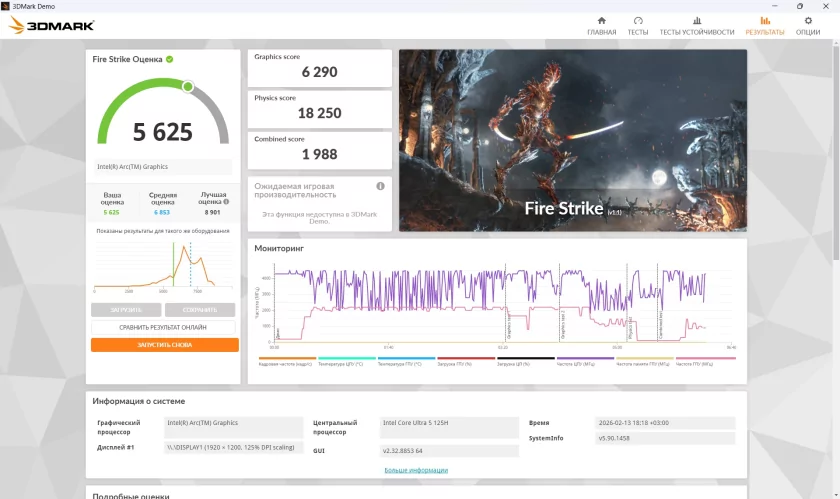Screen dimensions: 840x499
Task: Click Сравнить результат онлайн button
Action: click(164, 327)
